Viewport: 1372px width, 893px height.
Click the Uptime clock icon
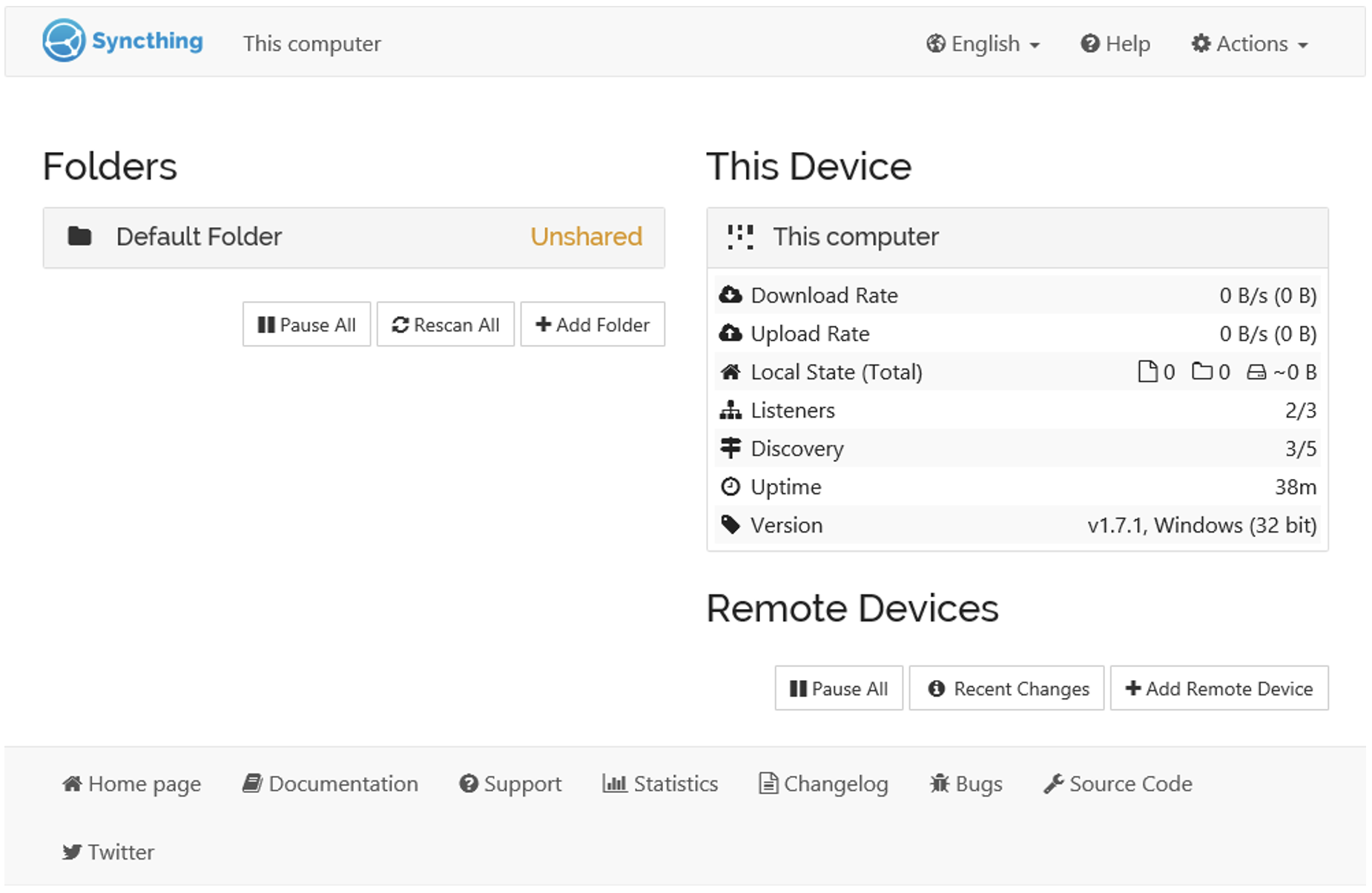click(731, 486)
